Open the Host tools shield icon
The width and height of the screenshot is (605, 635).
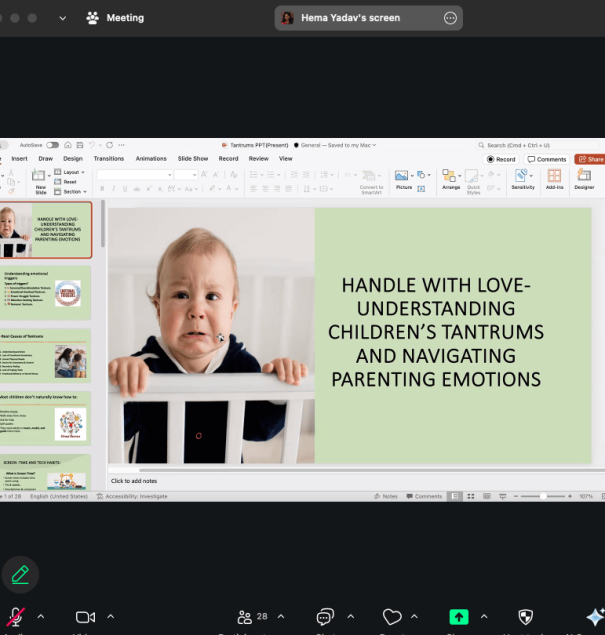coord(525,617)
